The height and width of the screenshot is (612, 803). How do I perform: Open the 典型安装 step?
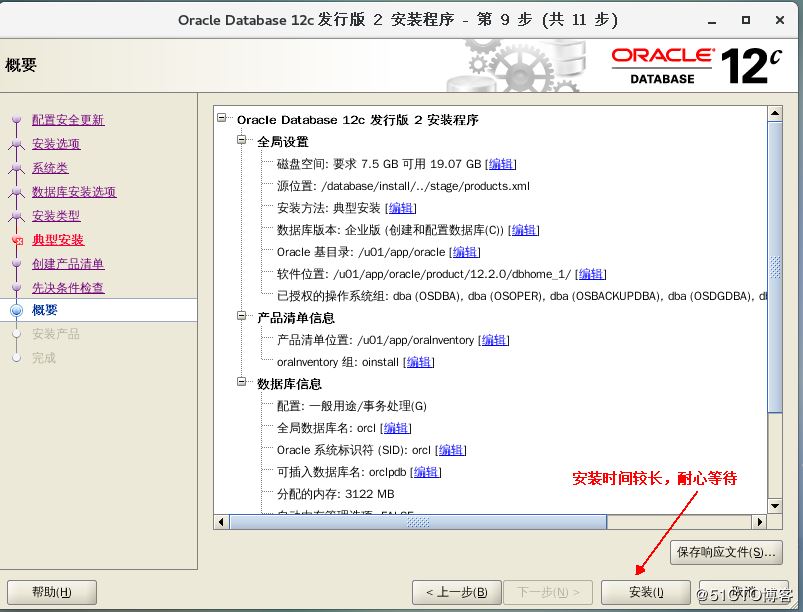[x=58, y=240]
